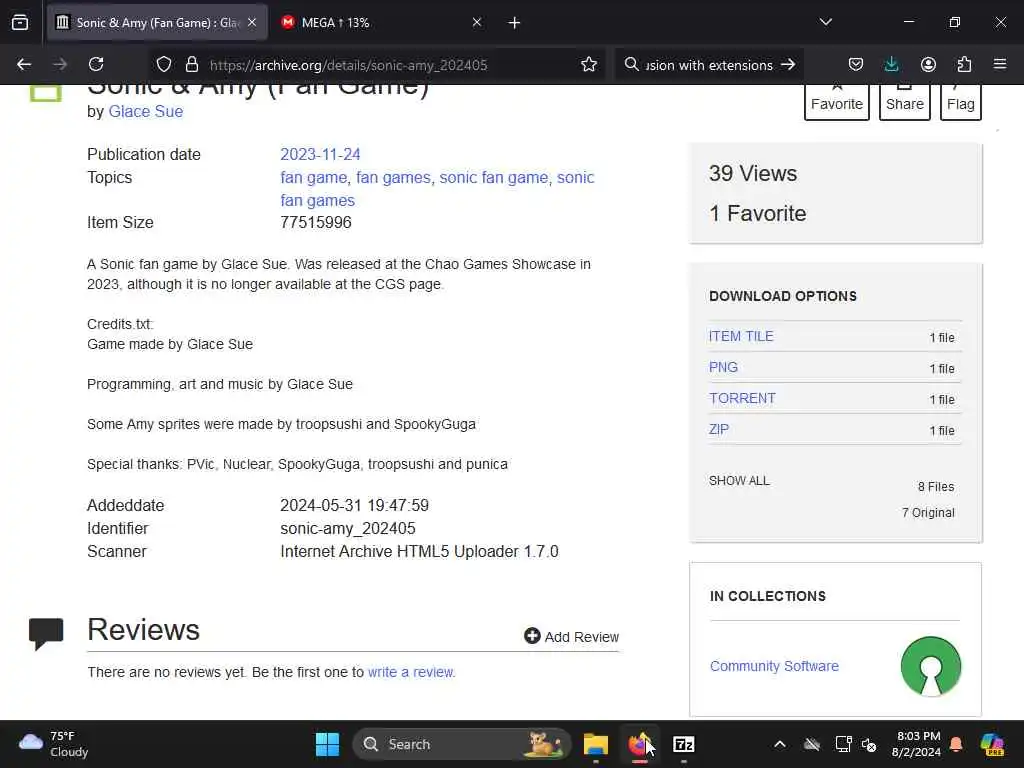This screenshot has height=768, width=1024.
Task: Click the Windows taskbar Search box
Action: click(461, 744)
